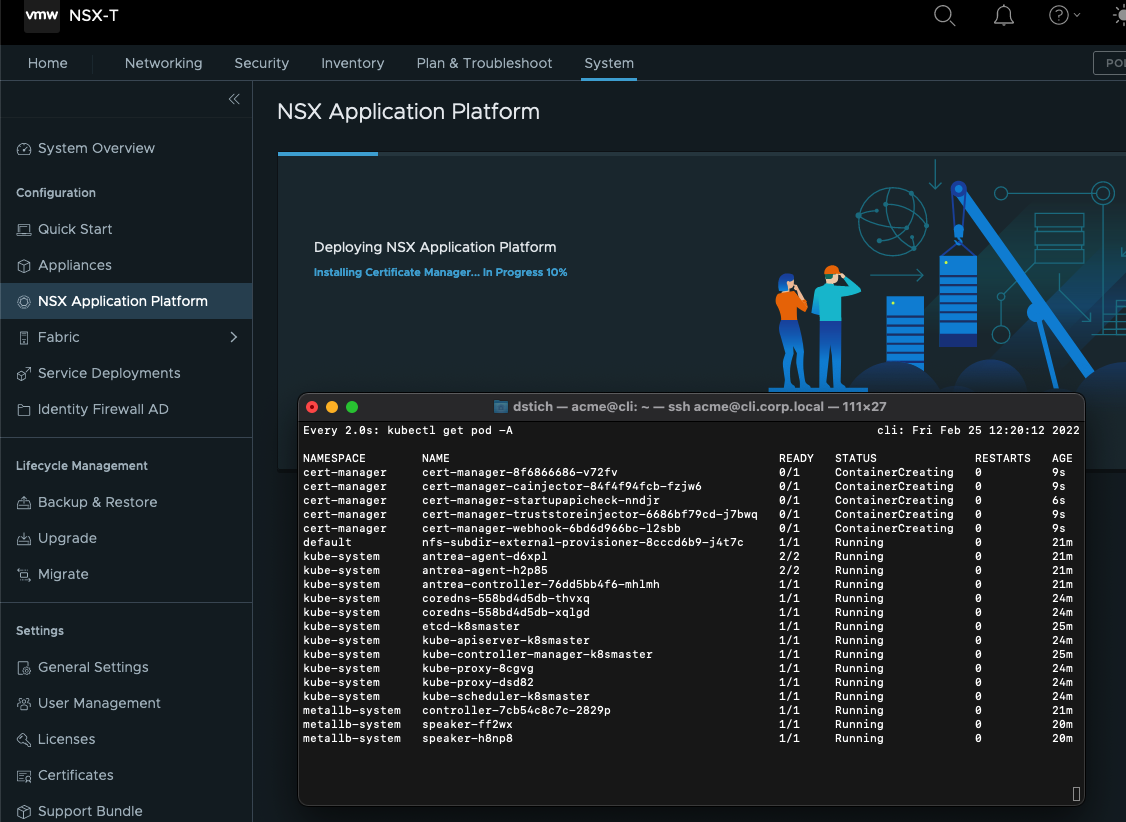Click the Certificates icon
Viewport: 1126px width, 822px height.
tap(24, 775)
